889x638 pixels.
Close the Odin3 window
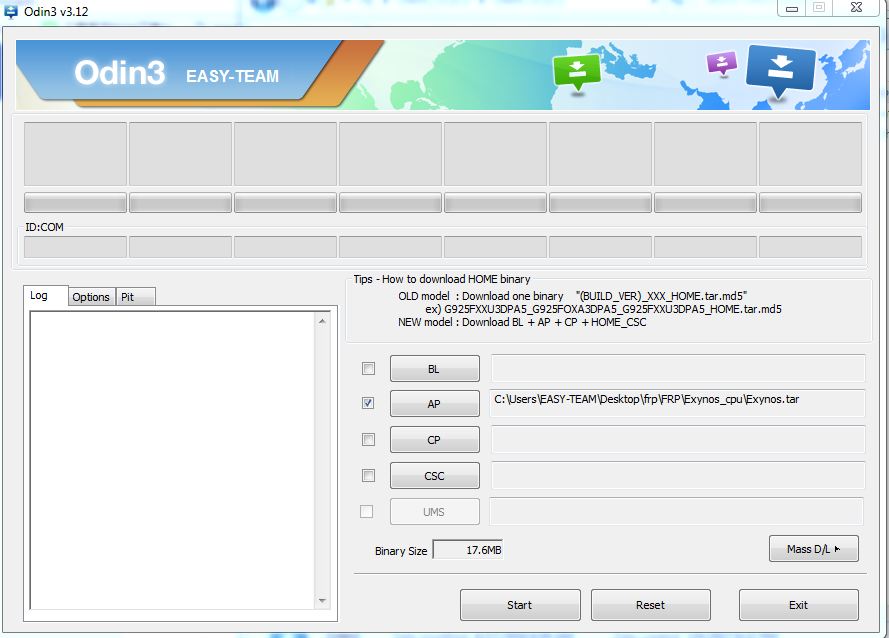pos(857,7)
